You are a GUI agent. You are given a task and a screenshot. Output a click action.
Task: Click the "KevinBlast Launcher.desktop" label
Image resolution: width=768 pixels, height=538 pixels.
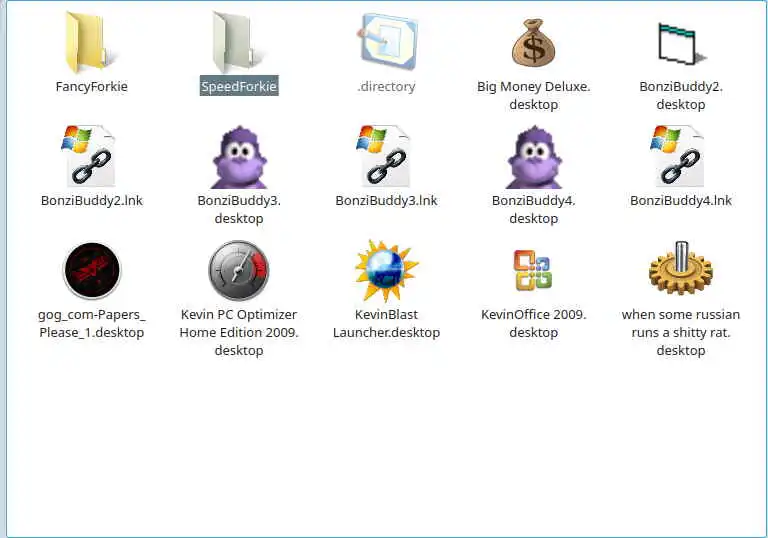(x=386, y=323)
